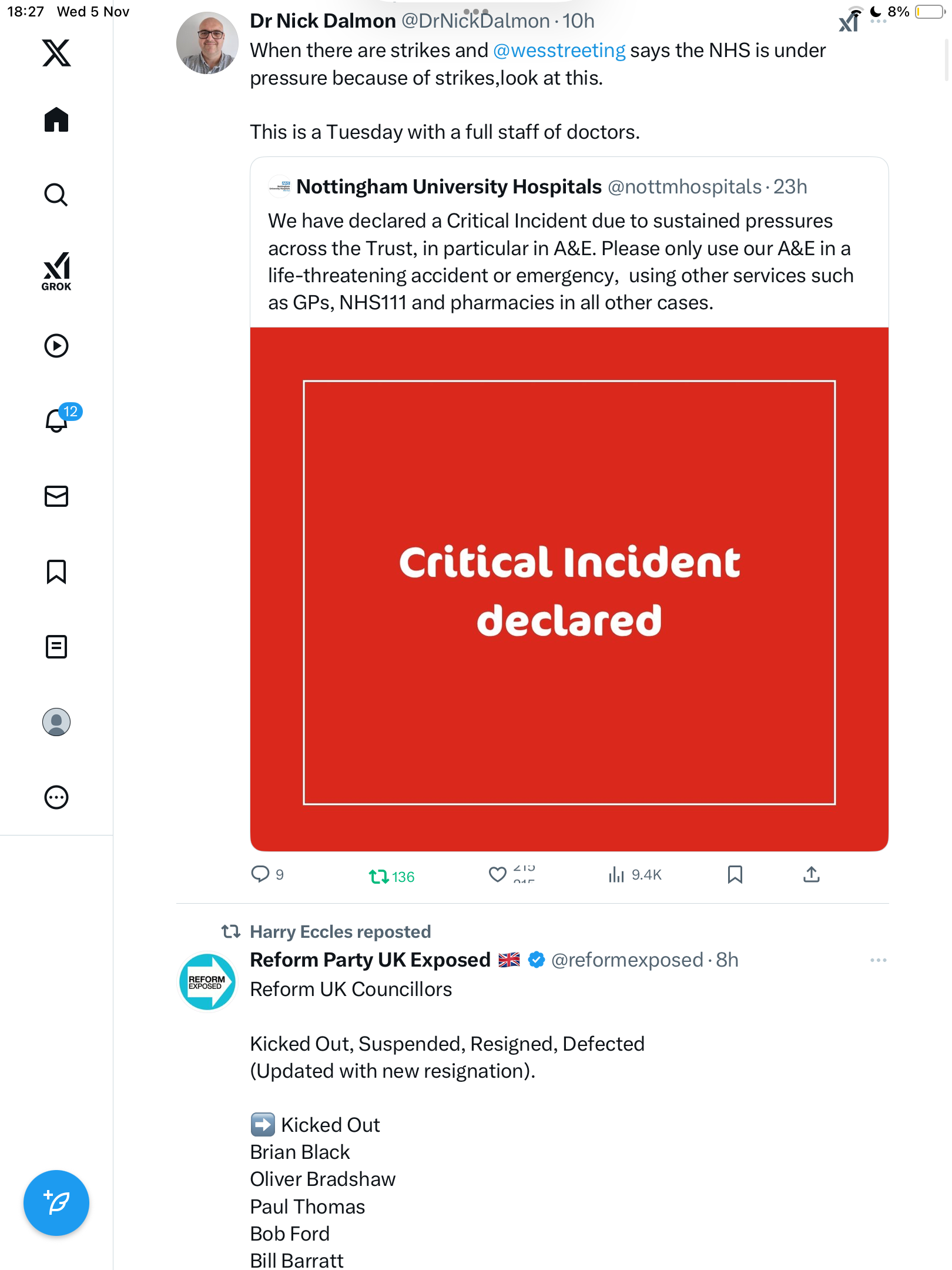Image resolution: width=952 pixels, height=1270 pixels.
Task: Open Dr Nick Dalmon's profile picture
Action: pos(207,43)
